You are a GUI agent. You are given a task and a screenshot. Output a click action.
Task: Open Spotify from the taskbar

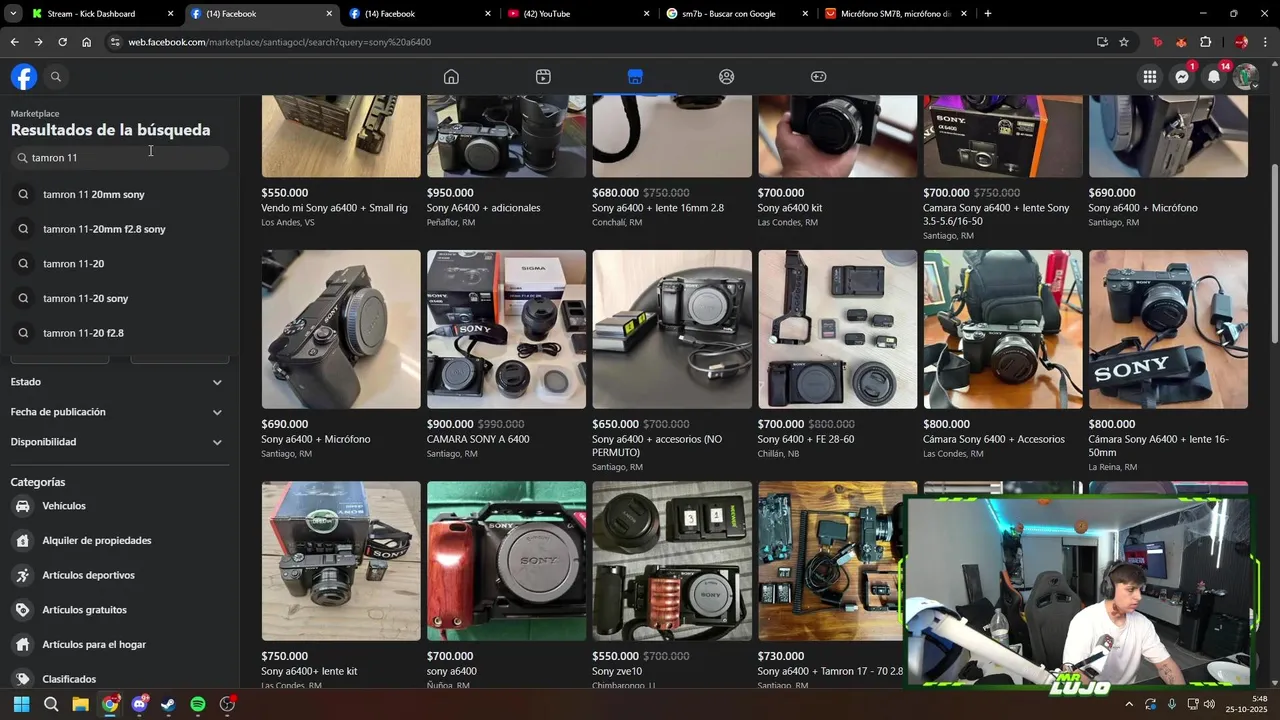198,704
